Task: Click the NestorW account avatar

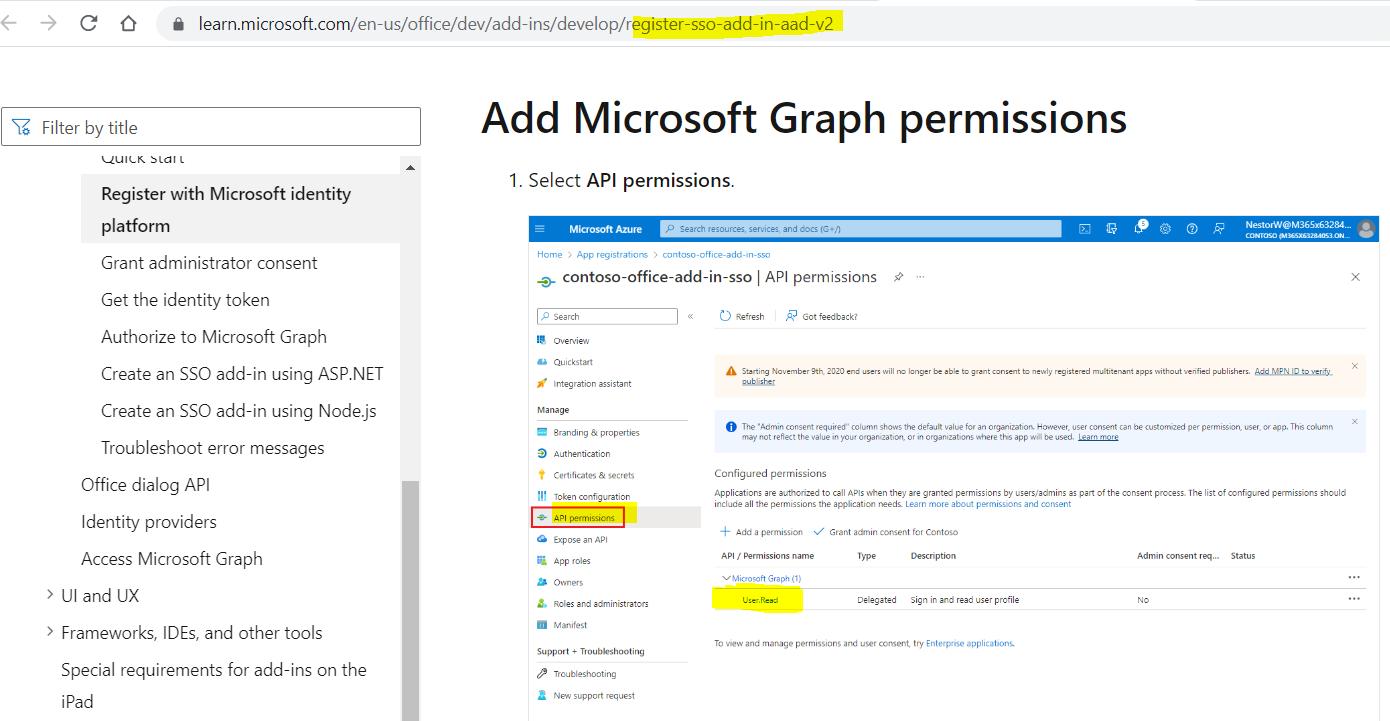Action: point(1366,229)
